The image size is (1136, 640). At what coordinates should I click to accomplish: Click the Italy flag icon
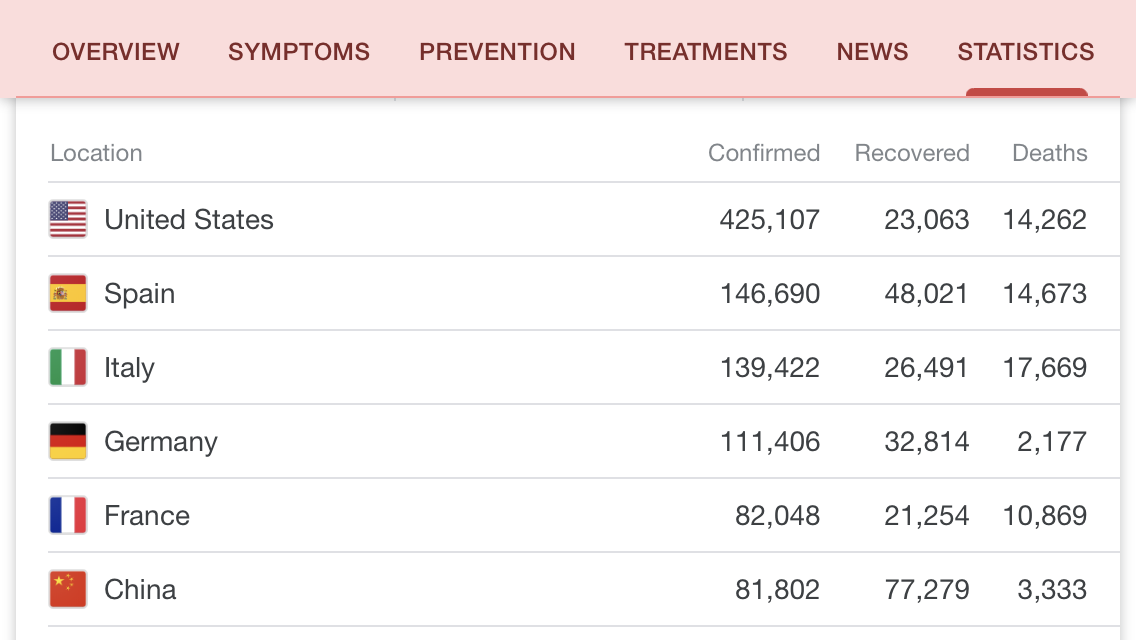tap(68, 367)
